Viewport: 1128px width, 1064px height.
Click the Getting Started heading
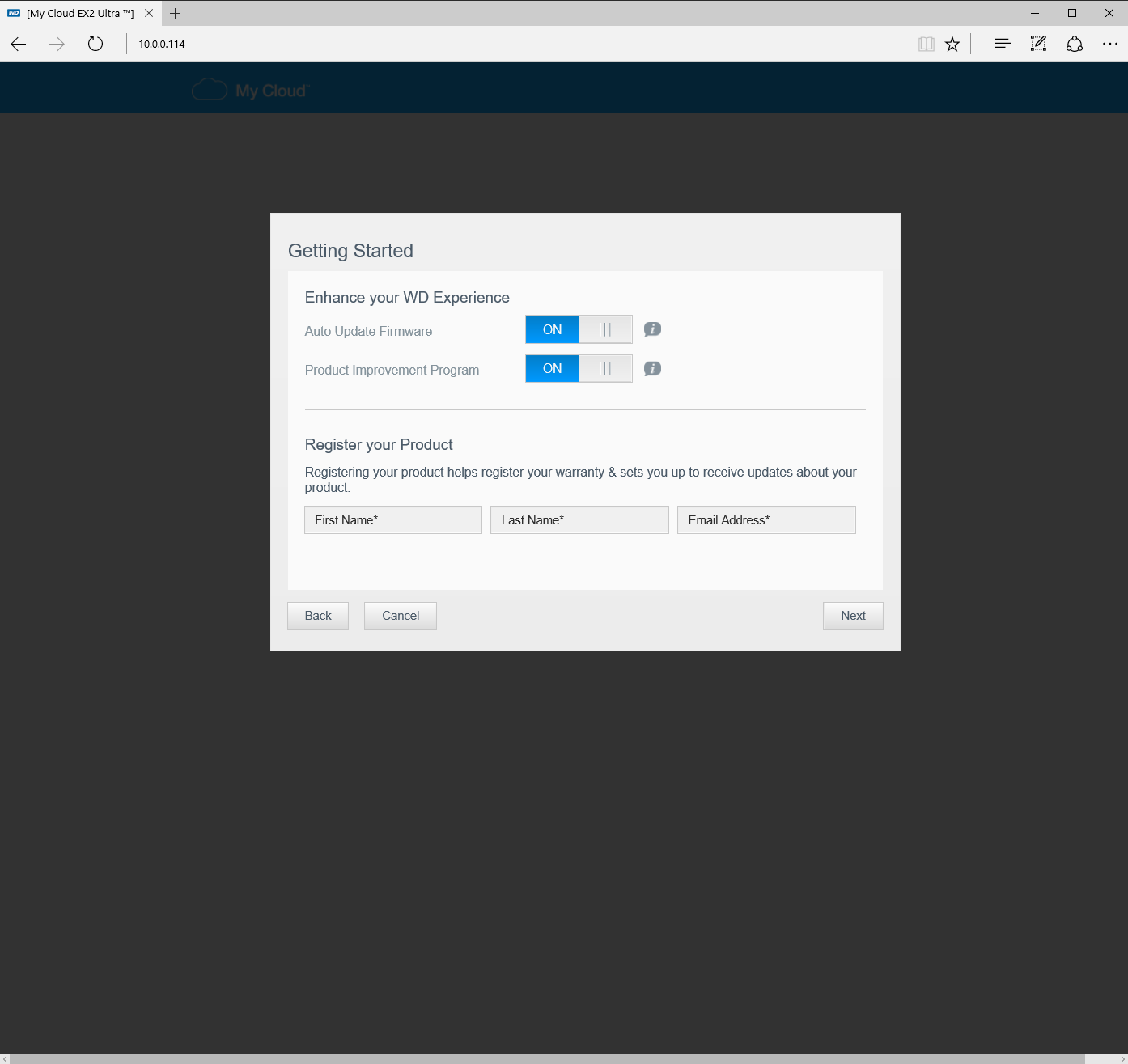tap(350, 251)
